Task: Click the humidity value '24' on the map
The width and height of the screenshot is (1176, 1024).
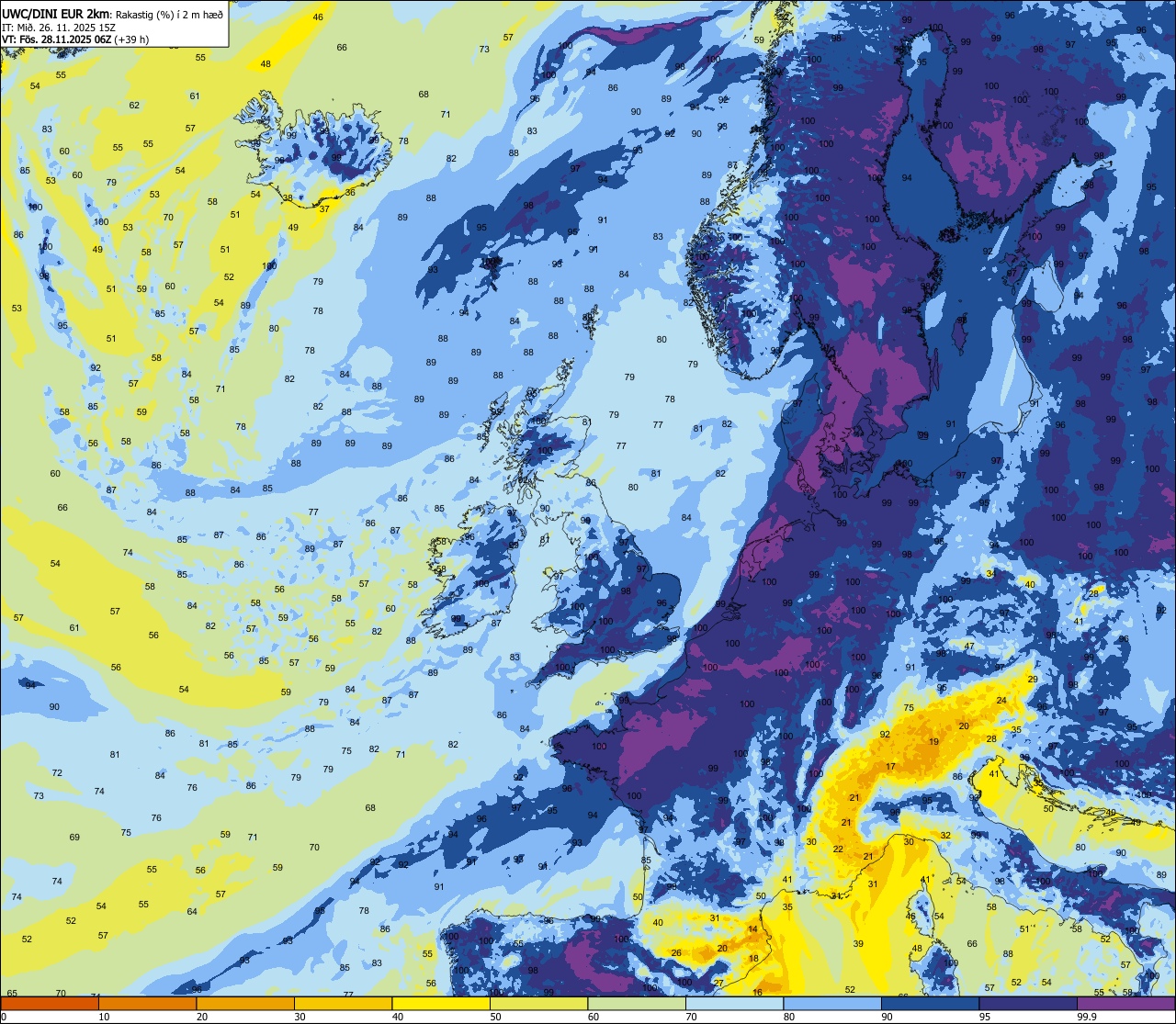Action: tap(1001, 701)
